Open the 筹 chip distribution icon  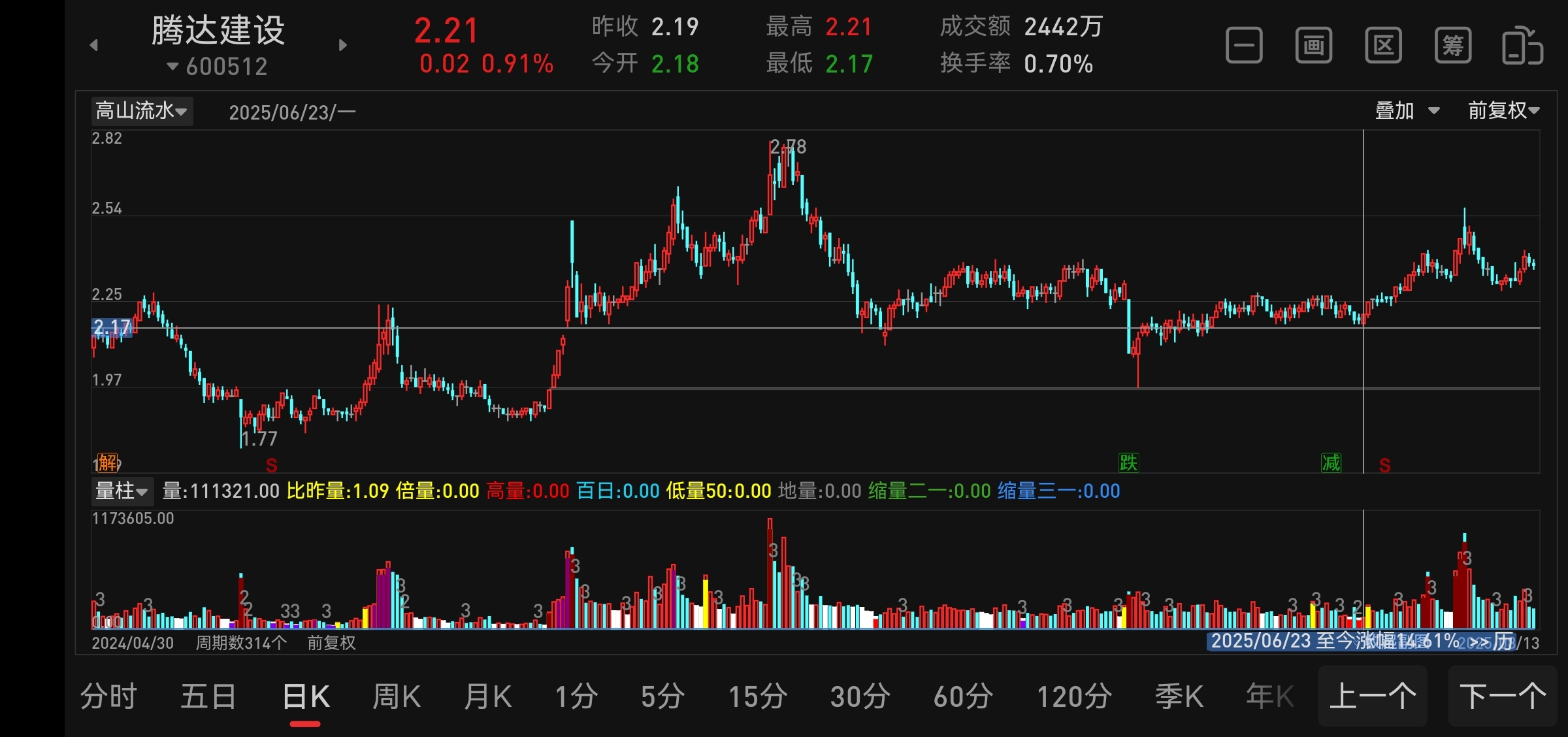tap(1453, 46)
